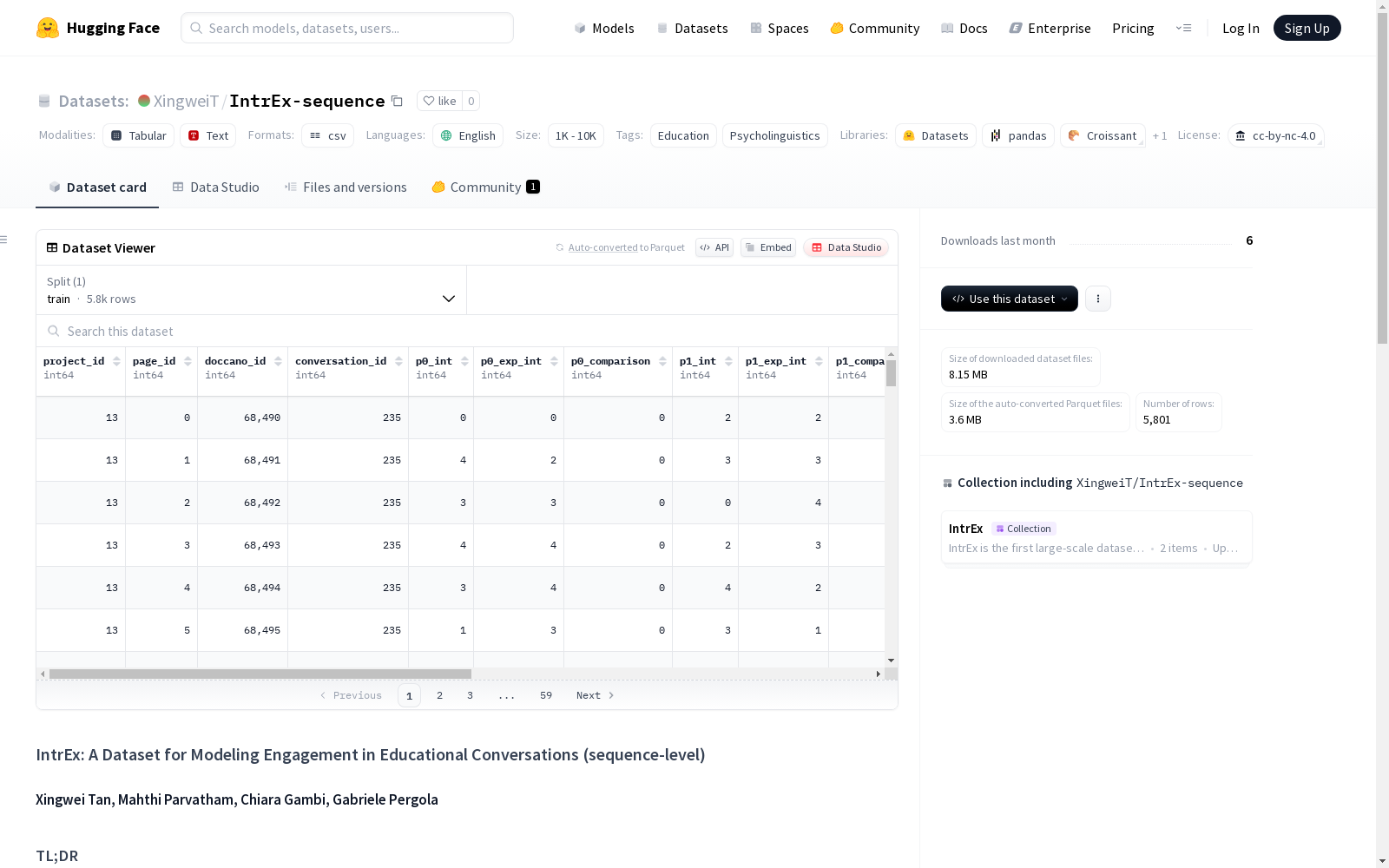
Task: Sort table by project_id column
Action: click(x=116, y=361)
